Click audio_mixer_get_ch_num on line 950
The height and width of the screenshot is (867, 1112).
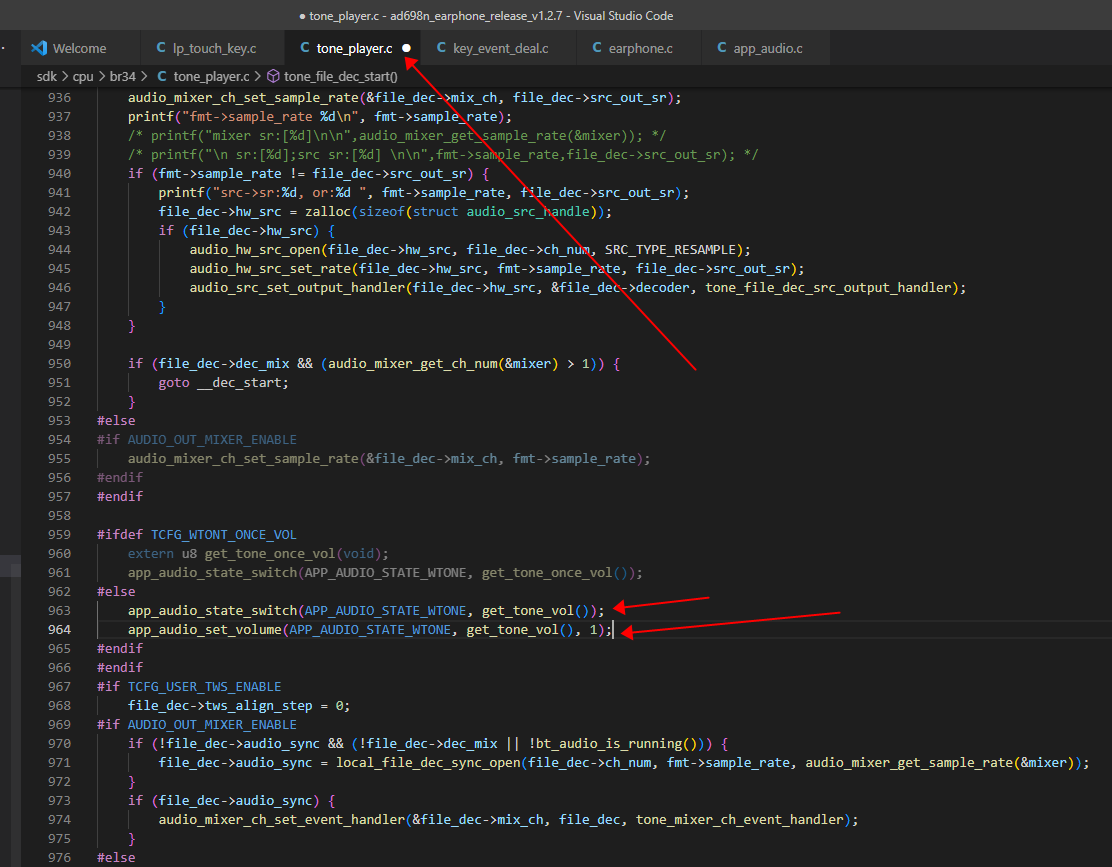(x=413, y=363)
